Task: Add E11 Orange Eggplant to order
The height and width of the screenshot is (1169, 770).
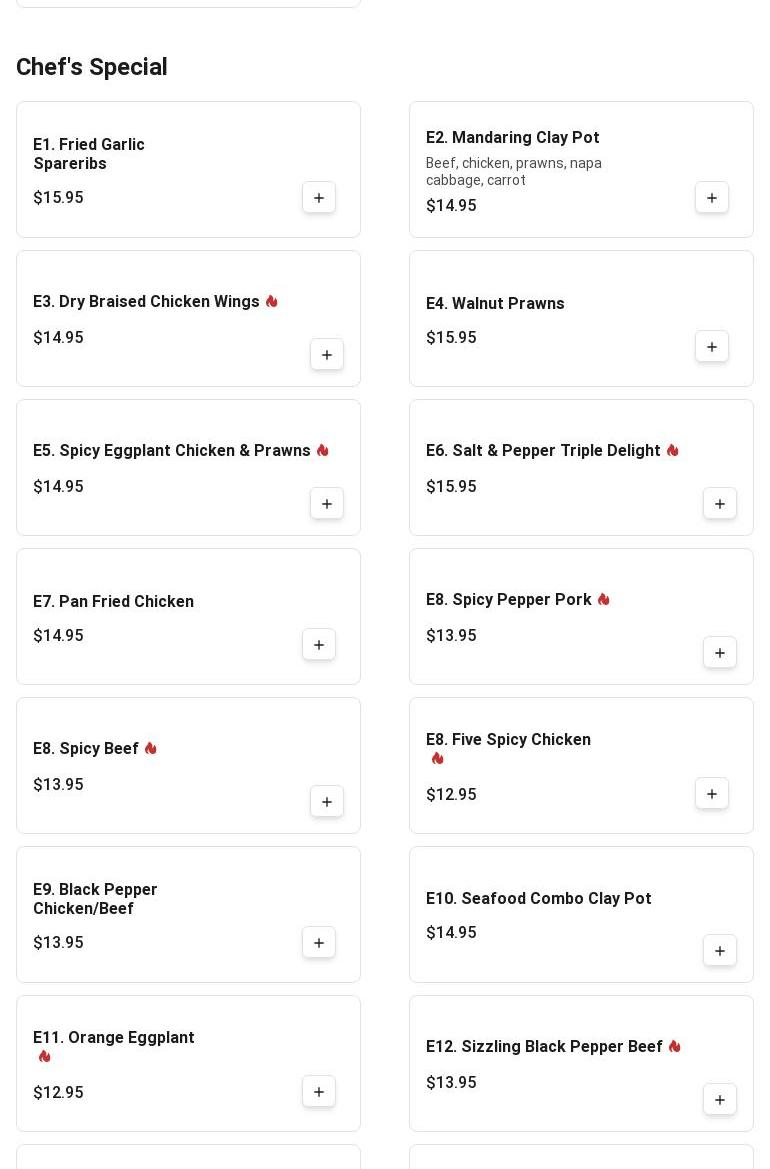Action: click(319, 1092)
